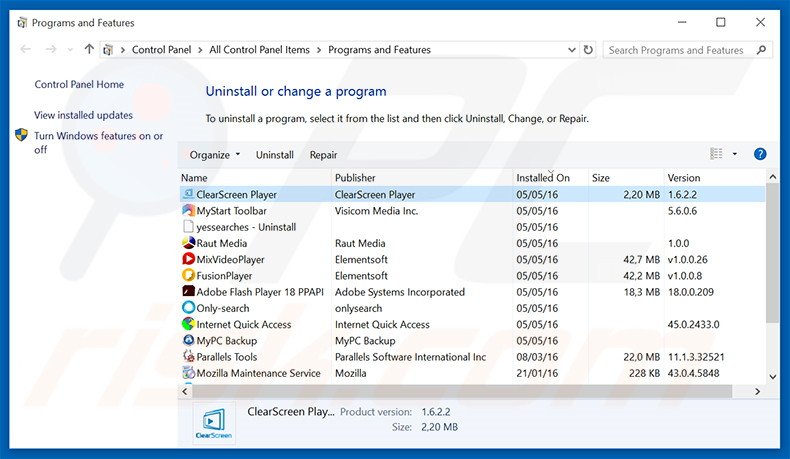Click the Adobe Flash Player icon
Screen dimensions: 790x459
click(188, 291)
